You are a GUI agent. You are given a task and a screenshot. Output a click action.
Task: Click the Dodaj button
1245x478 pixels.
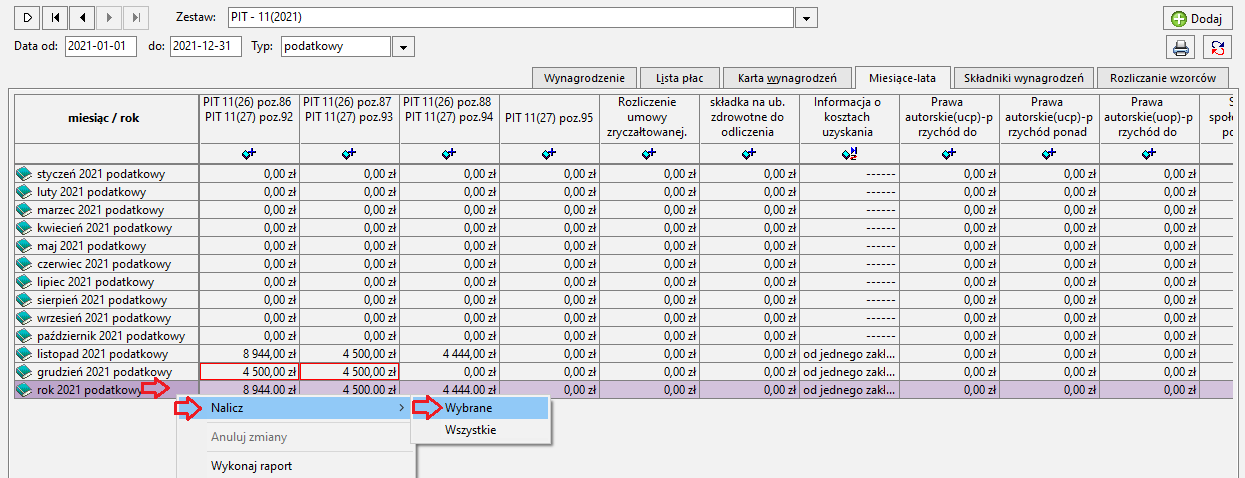(x=1197, y=18)
